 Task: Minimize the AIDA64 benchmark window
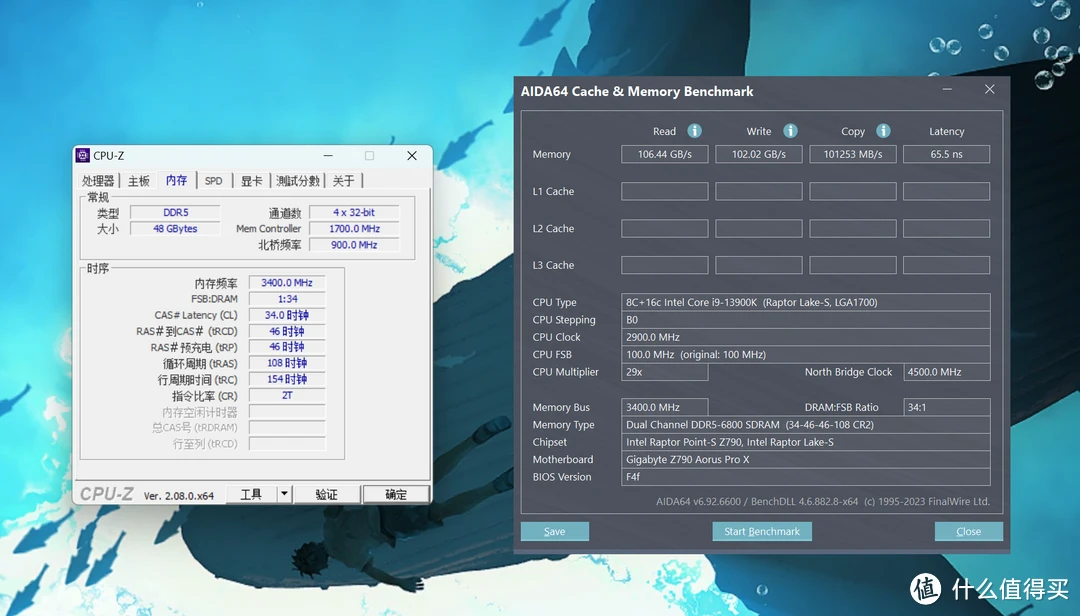pos(946,90)
